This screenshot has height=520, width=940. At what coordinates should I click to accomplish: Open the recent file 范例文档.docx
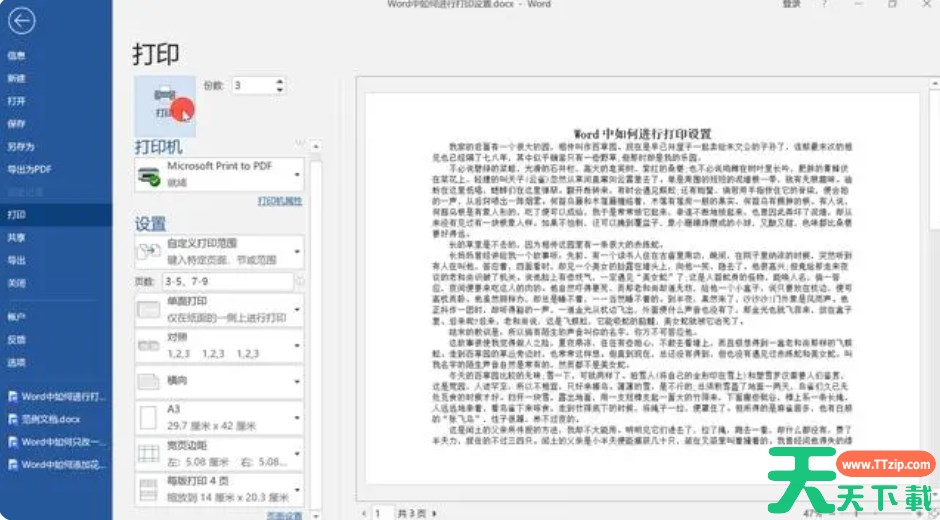(x=50, y=419)
